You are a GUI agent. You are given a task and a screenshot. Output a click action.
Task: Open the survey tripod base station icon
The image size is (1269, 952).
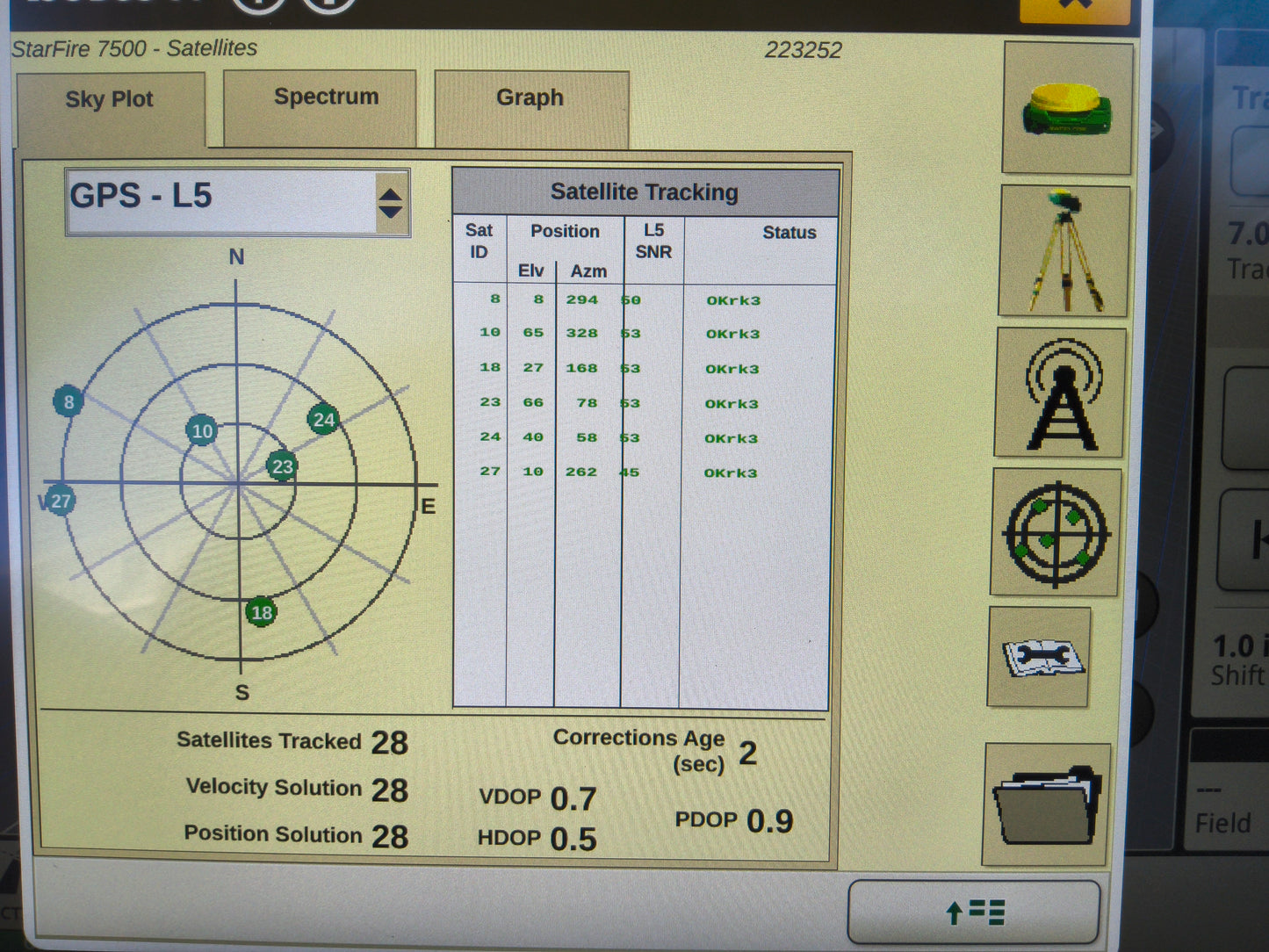(x=1064, y=251)
